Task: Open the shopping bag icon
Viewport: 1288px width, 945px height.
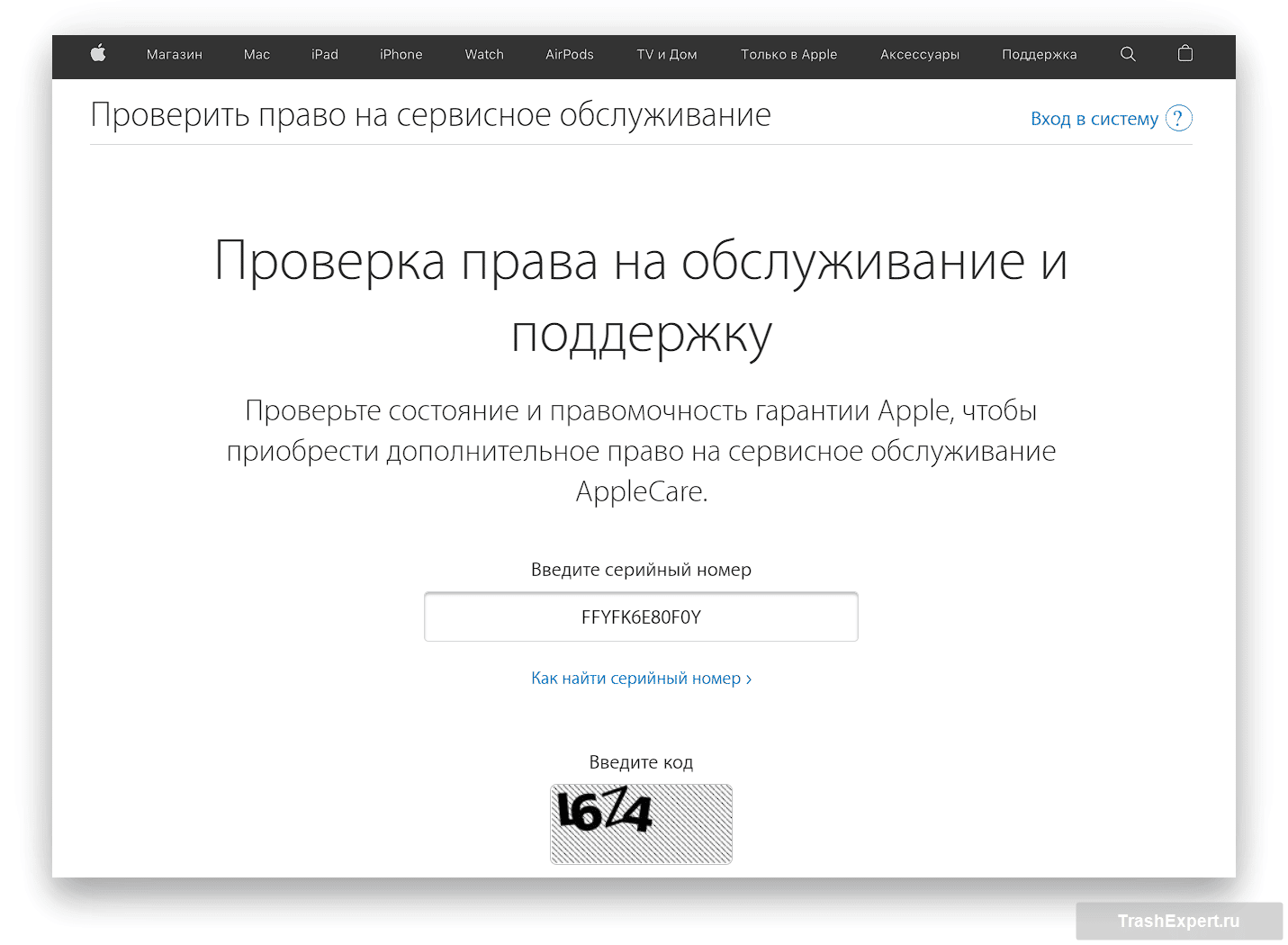Action: click(x=1185, y=54)
